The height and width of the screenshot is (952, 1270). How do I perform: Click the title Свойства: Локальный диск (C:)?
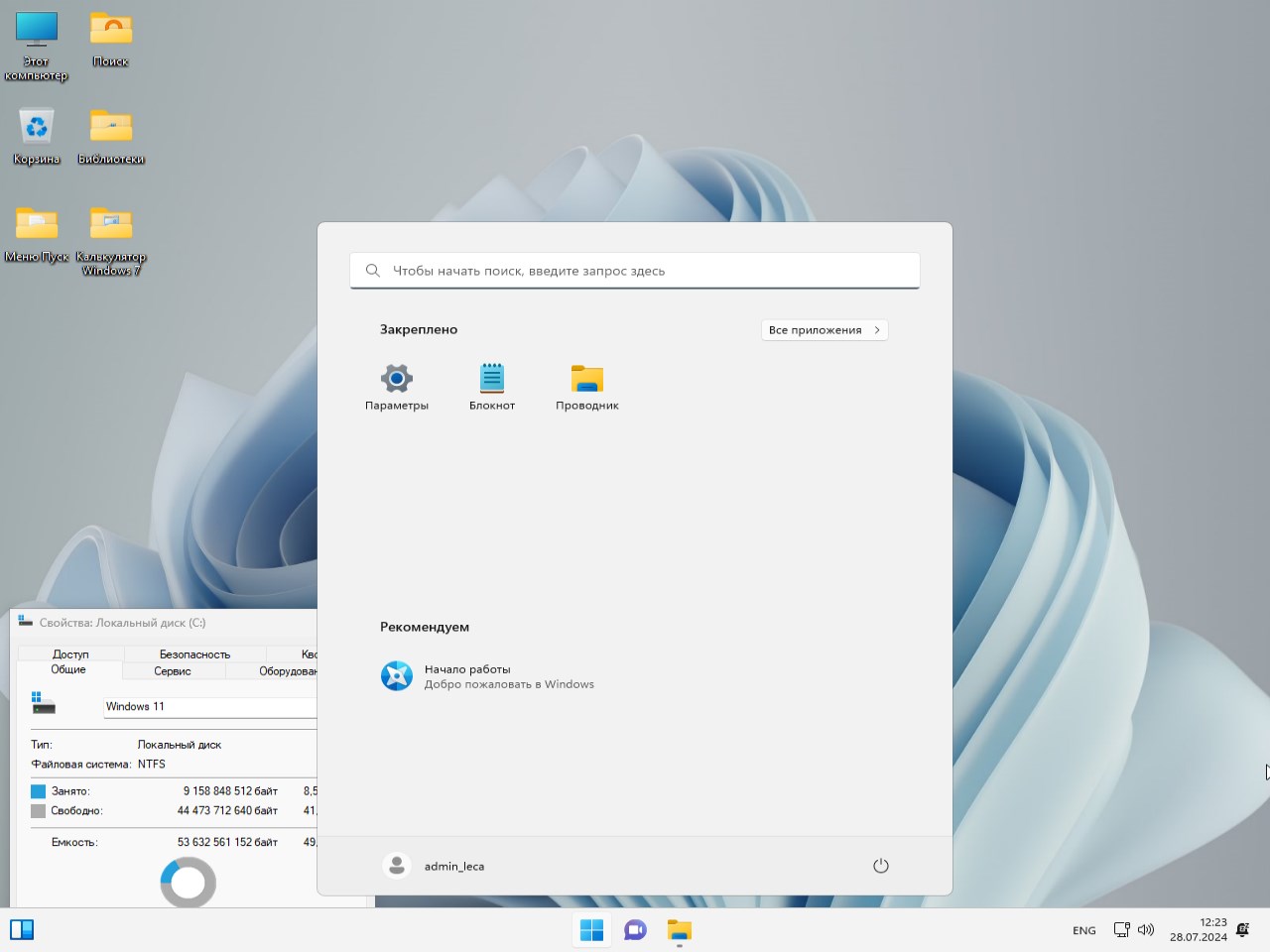point(123,623)
